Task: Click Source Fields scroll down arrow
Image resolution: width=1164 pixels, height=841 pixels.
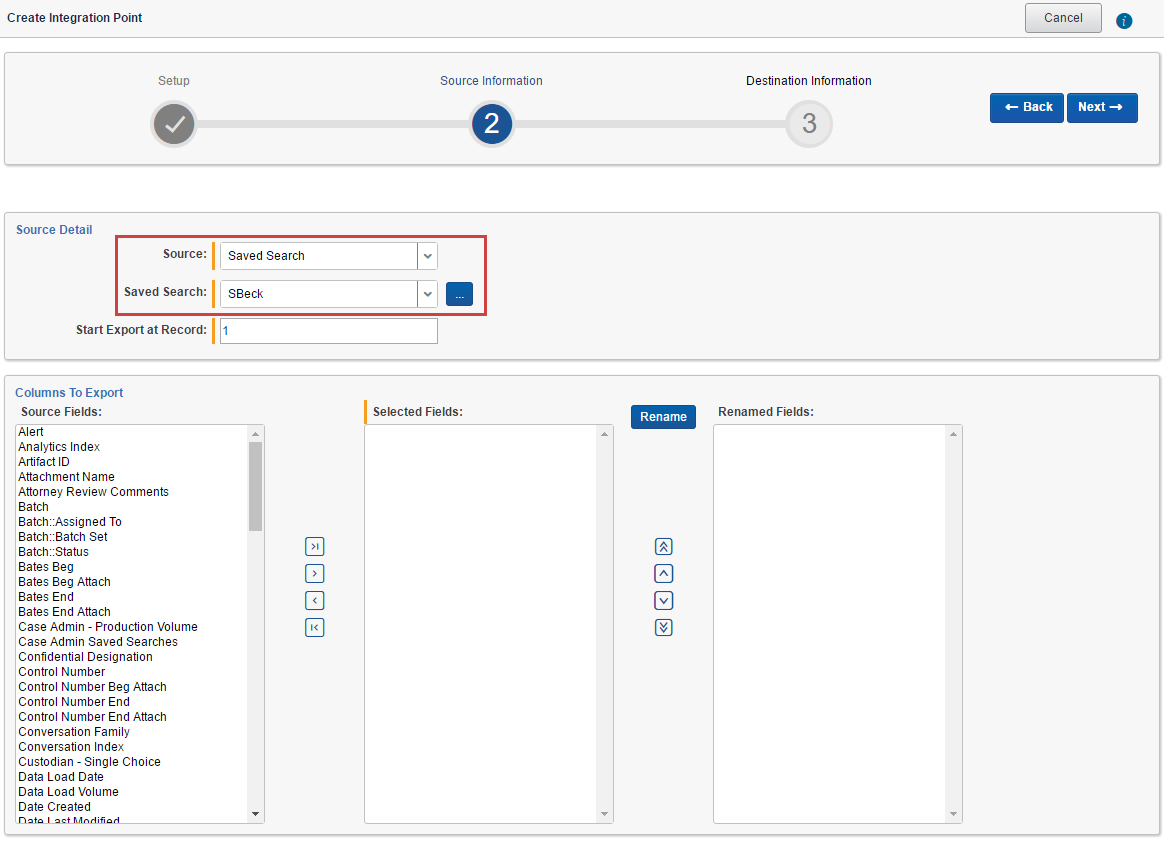Action: 255,814
